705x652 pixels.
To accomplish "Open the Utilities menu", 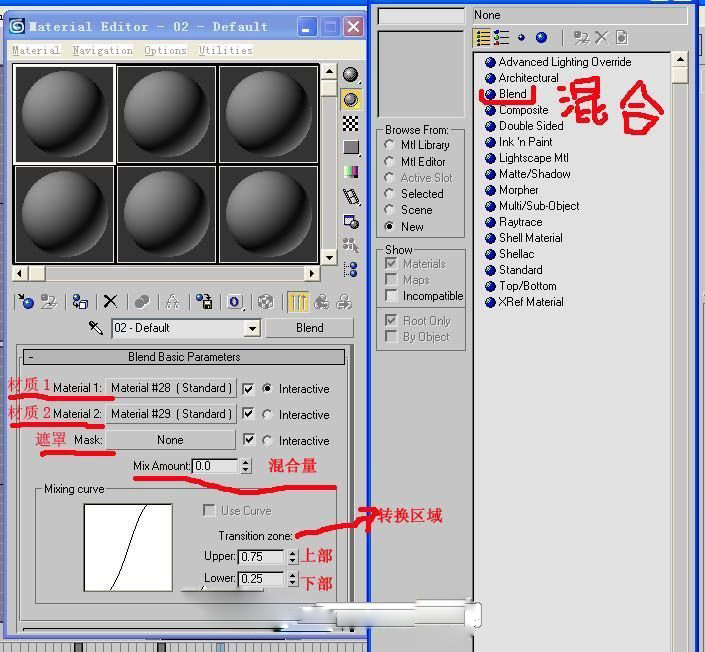I will [225, 50].
